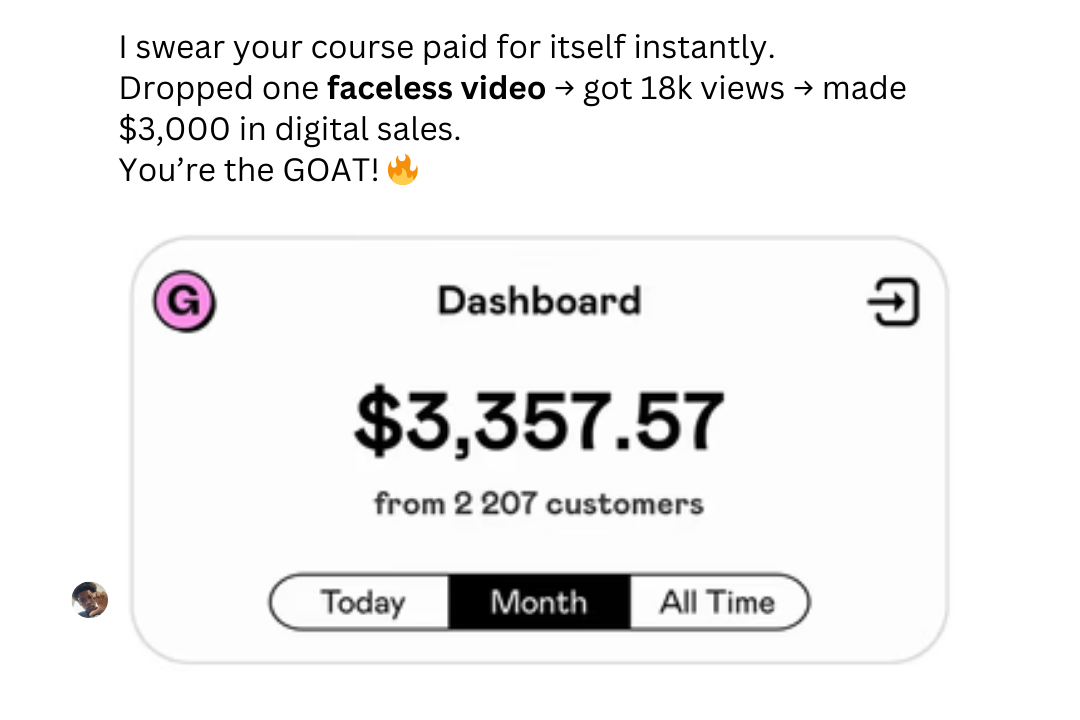This screenshot has width=1080, height=720.
Task: Switch to the Today tab
Action: 362,602
